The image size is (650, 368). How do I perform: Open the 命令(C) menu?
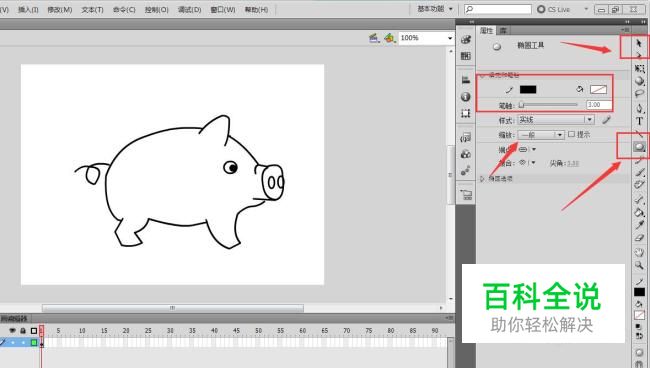[124, 9]
